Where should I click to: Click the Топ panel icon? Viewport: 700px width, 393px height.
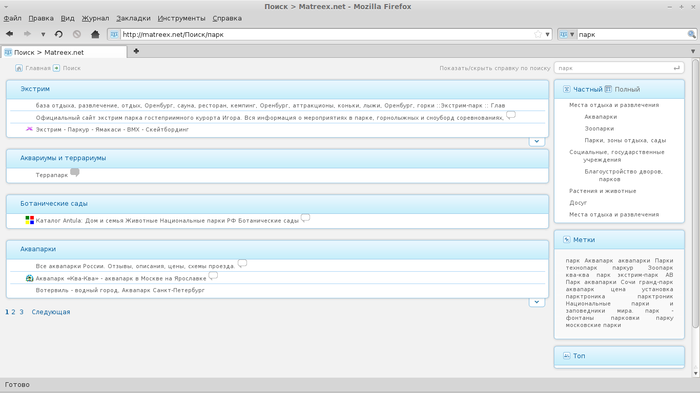567,356
